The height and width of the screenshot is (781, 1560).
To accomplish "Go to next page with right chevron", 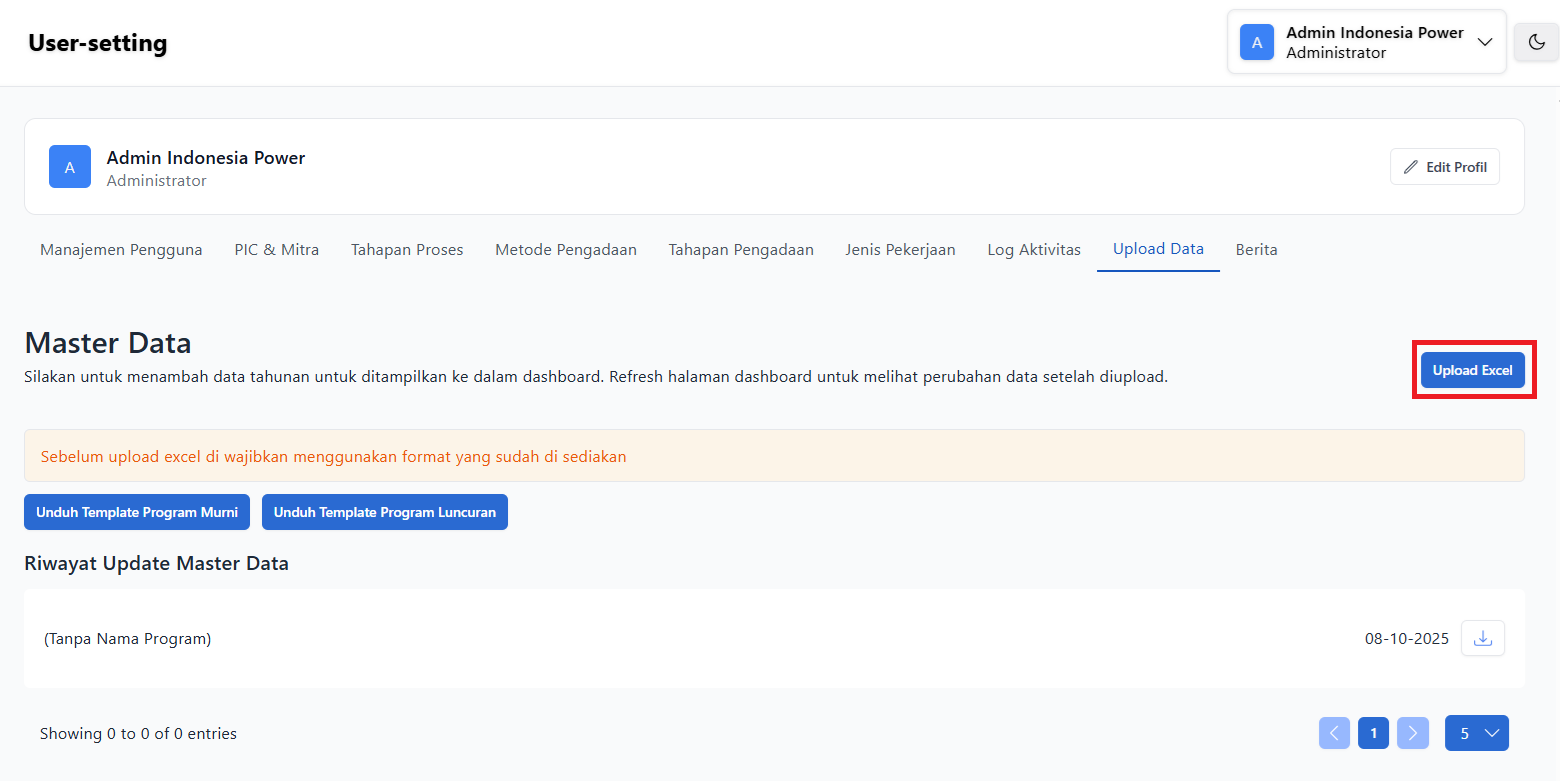I will pos(1412,733).
